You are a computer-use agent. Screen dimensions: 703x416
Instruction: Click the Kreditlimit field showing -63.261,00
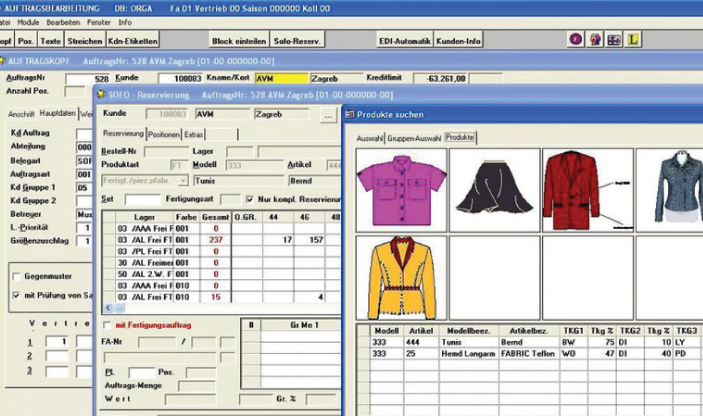tap(440, 79)
